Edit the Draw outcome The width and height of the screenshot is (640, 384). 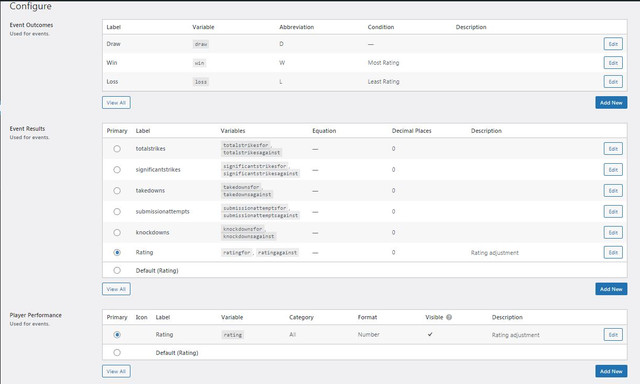click(613, 44)
